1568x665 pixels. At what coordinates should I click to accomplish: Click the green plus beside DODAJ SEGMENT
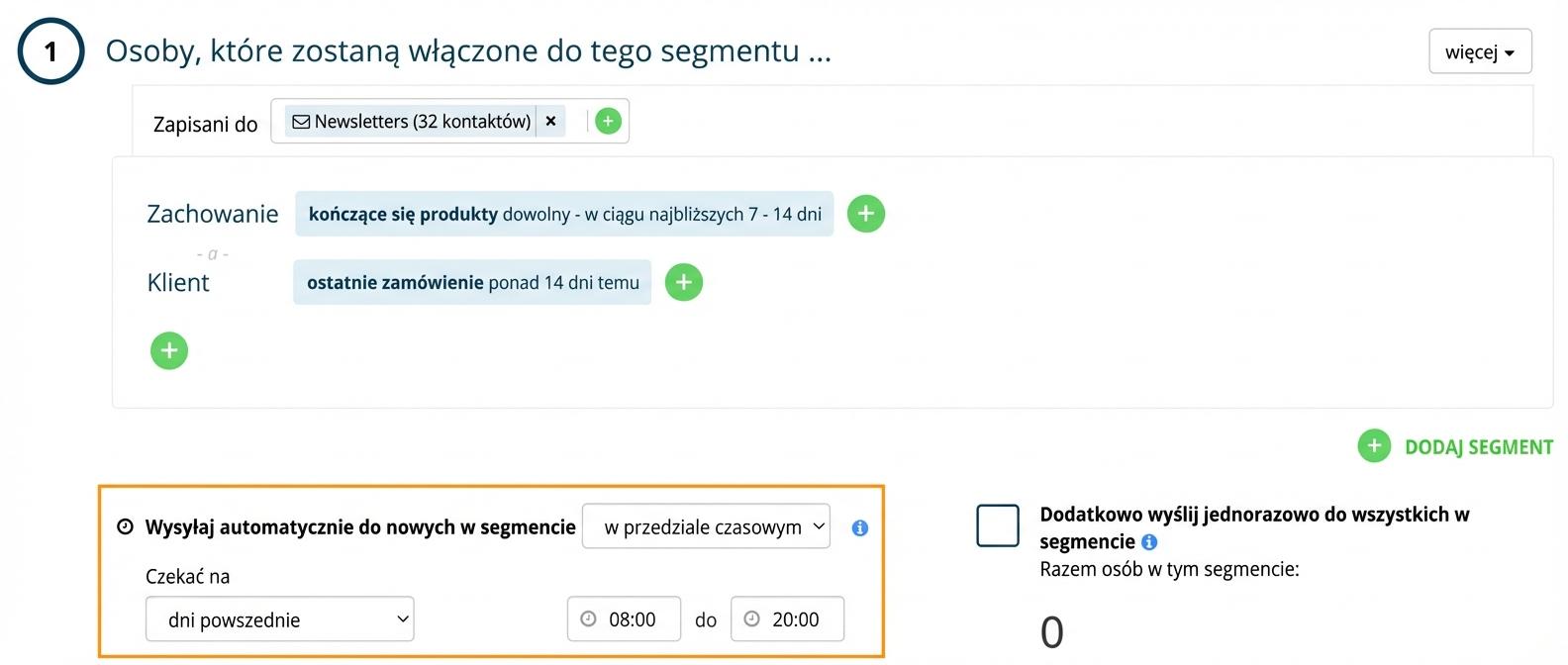pyautogui.click(x=1374, y=446)
